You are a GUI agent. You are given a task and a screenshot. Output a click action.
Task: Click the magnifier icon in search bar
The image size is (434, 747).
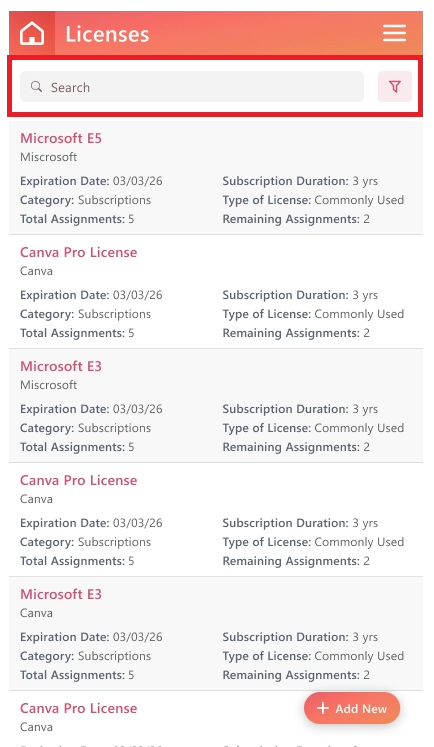click(36, 87)
